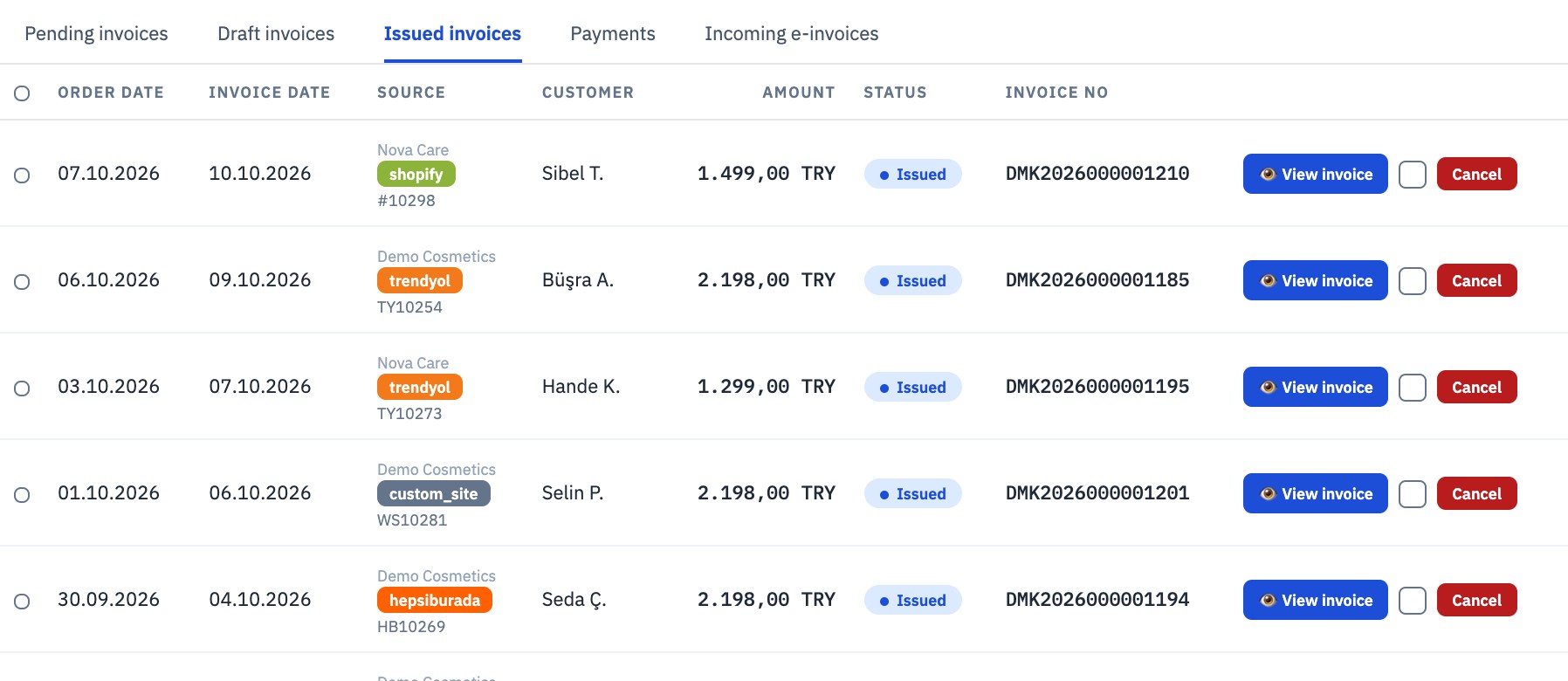
Task: Click the Issued status for Seda Ç.
Action: pyautogui.click(x=912, y=600)
